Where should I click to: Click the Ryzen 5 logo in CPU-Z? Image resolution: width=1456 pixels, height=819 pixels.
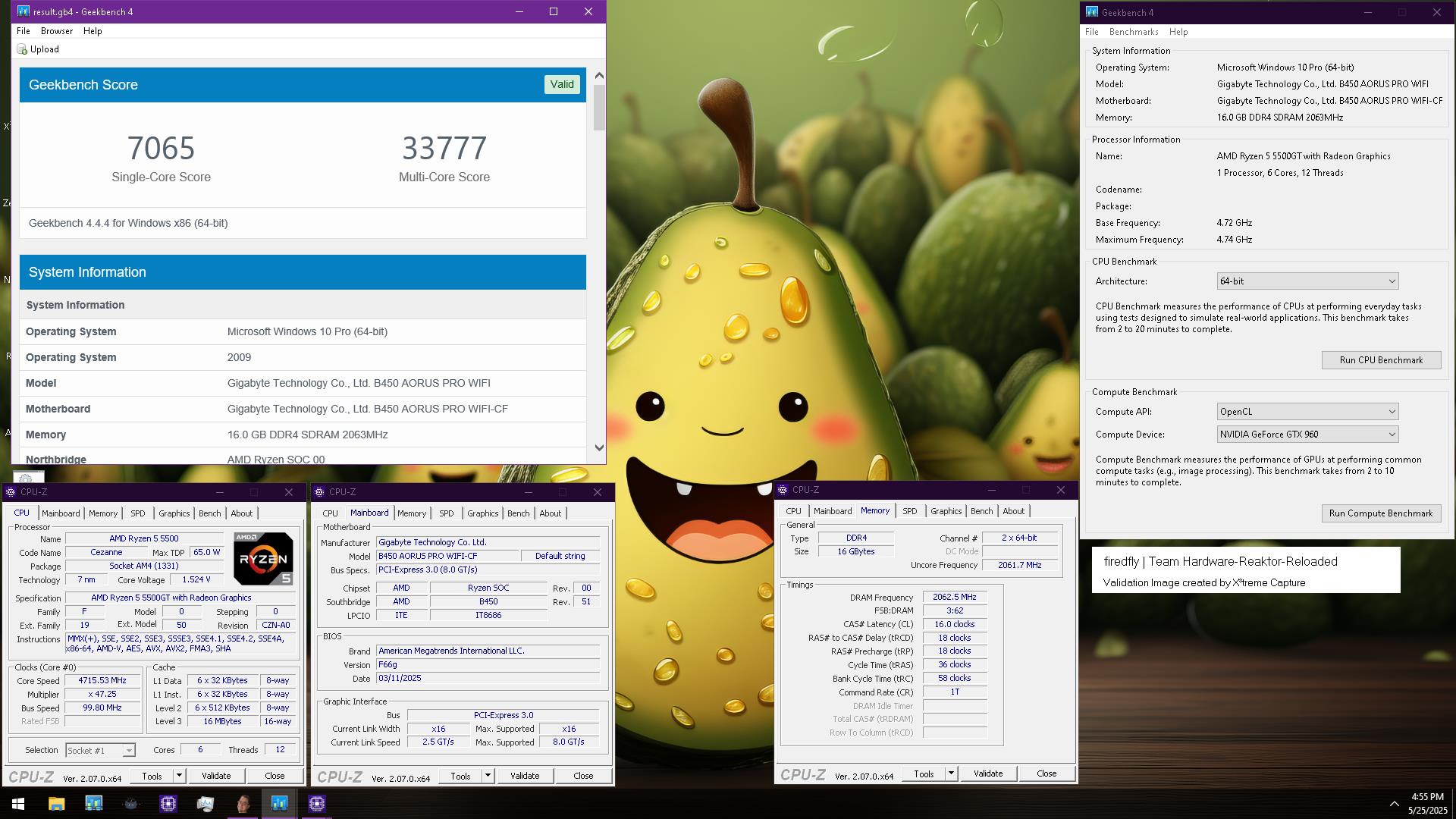coord(263,558)
